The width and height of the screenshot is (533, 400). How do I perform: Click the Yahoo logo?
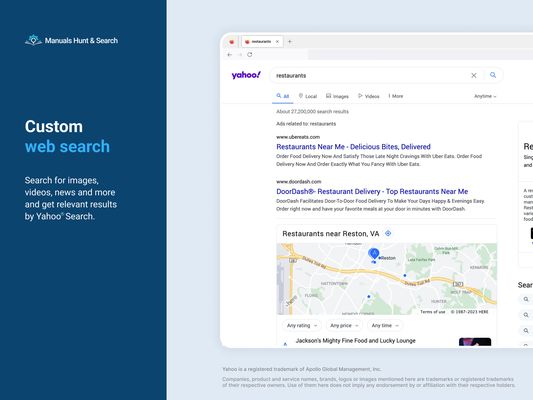point(246,75)
